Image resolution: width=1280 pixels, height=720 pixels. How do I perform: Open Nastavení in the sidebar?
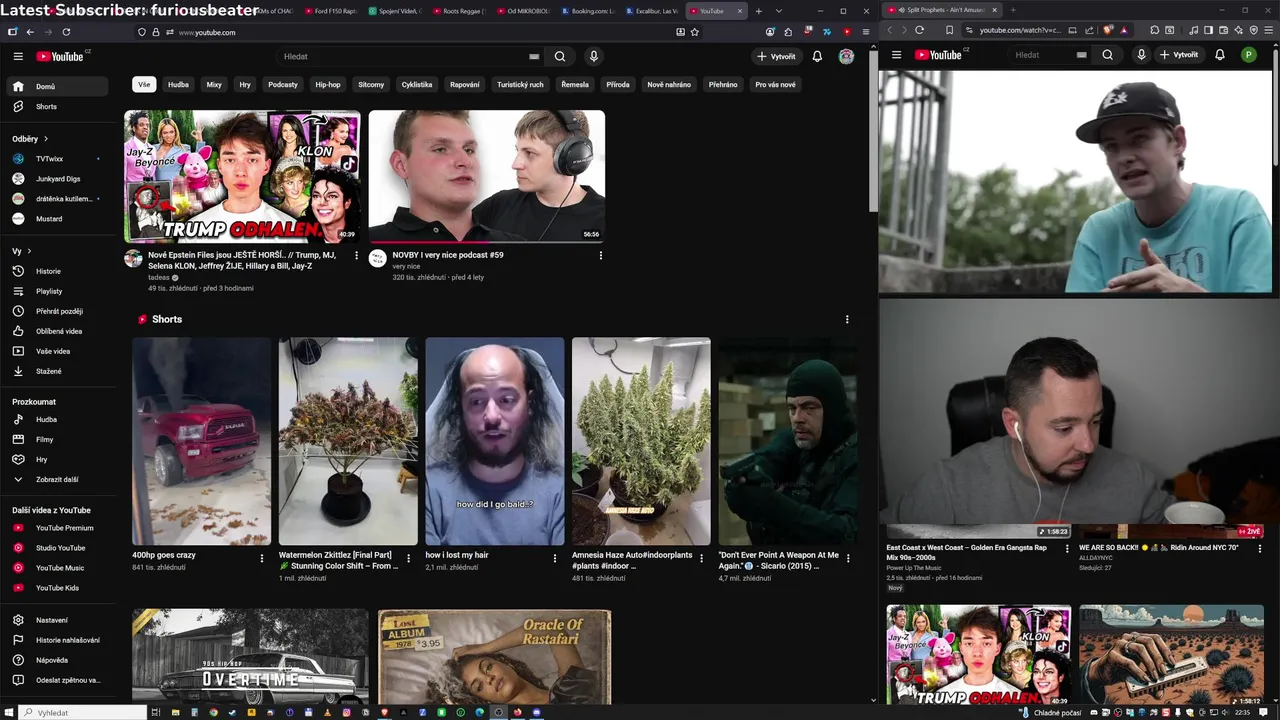coord(60,620)
